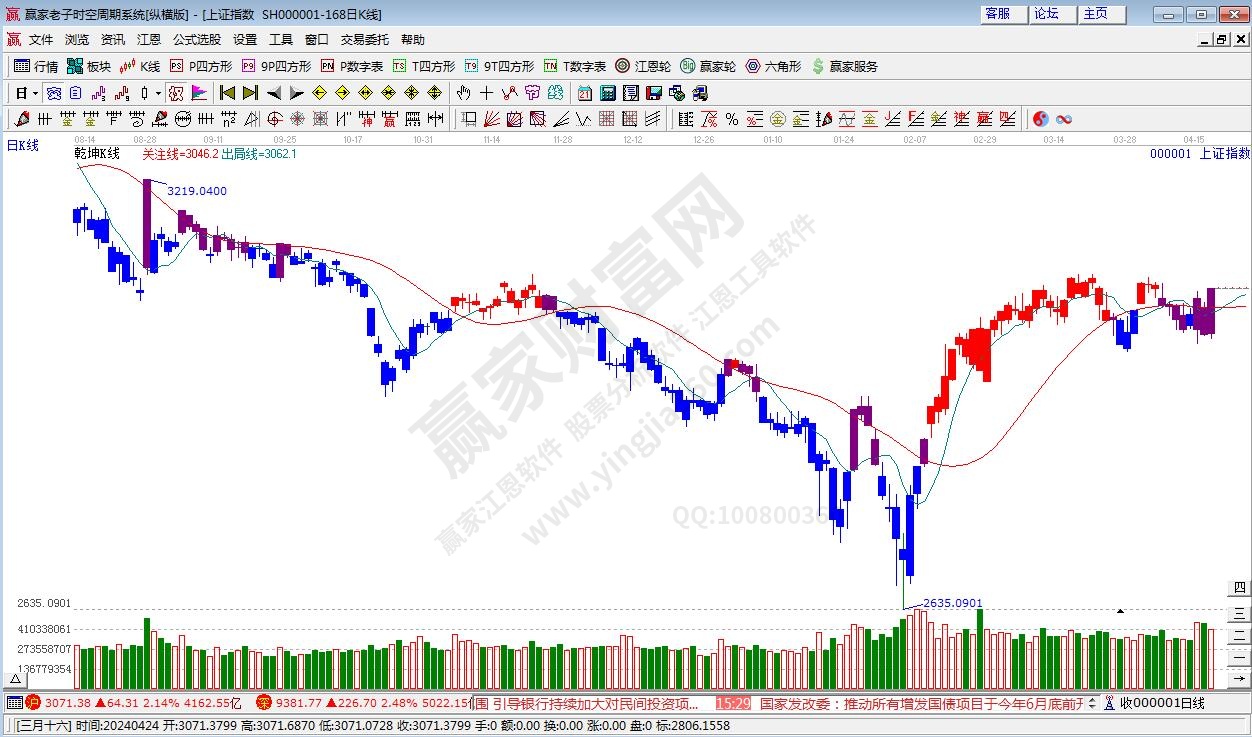Jump to the first bar arrow
The height and width of the screenshot is (737, 1252).
point(227,93)
